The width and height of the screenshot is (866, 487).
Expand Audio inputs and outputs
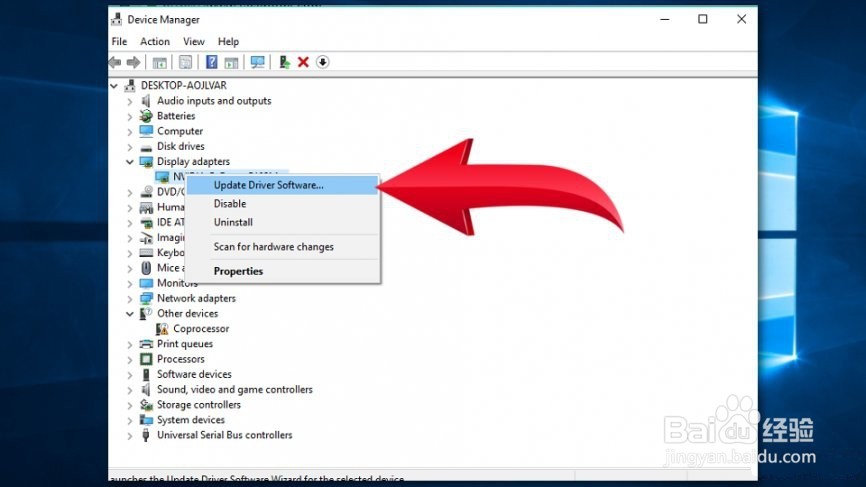(x=130, y=102)
